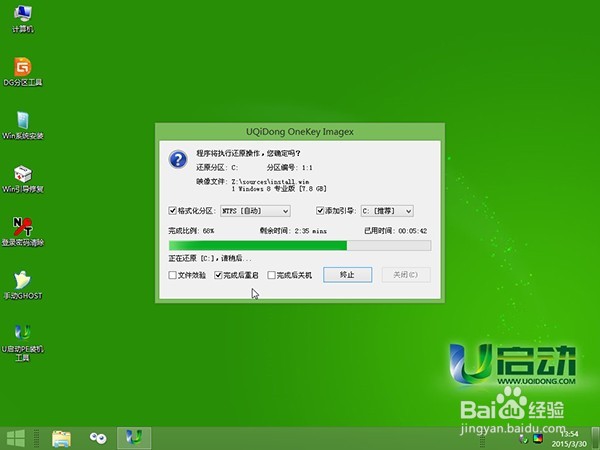The image size is (600, 450).
Task: Click the colorful display tray icon
Action: coord(538,438)
